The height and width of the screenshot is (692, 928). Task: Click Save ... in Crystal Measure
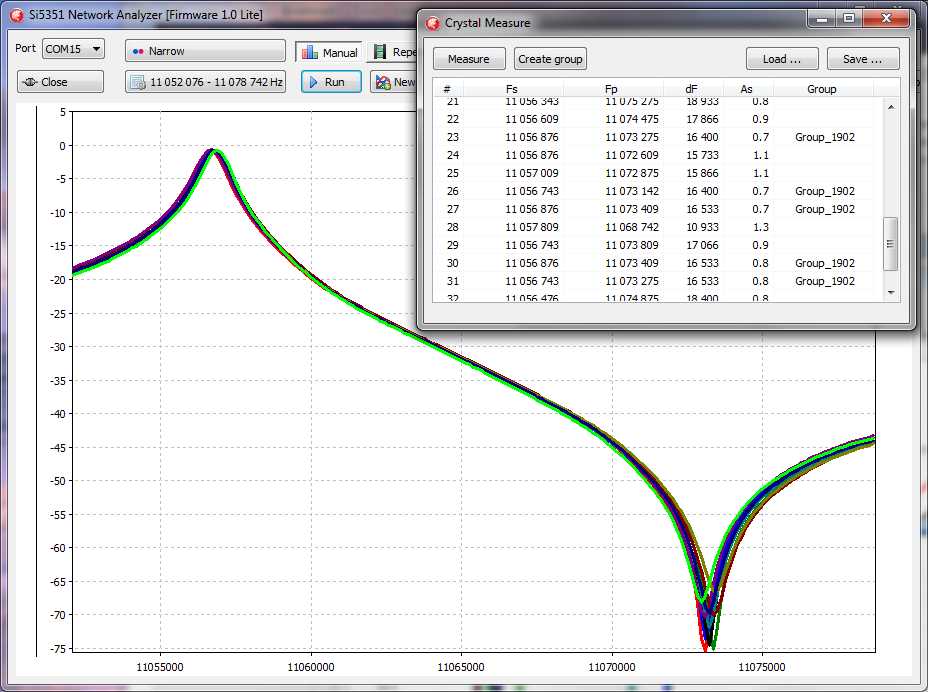click(862, 59)
